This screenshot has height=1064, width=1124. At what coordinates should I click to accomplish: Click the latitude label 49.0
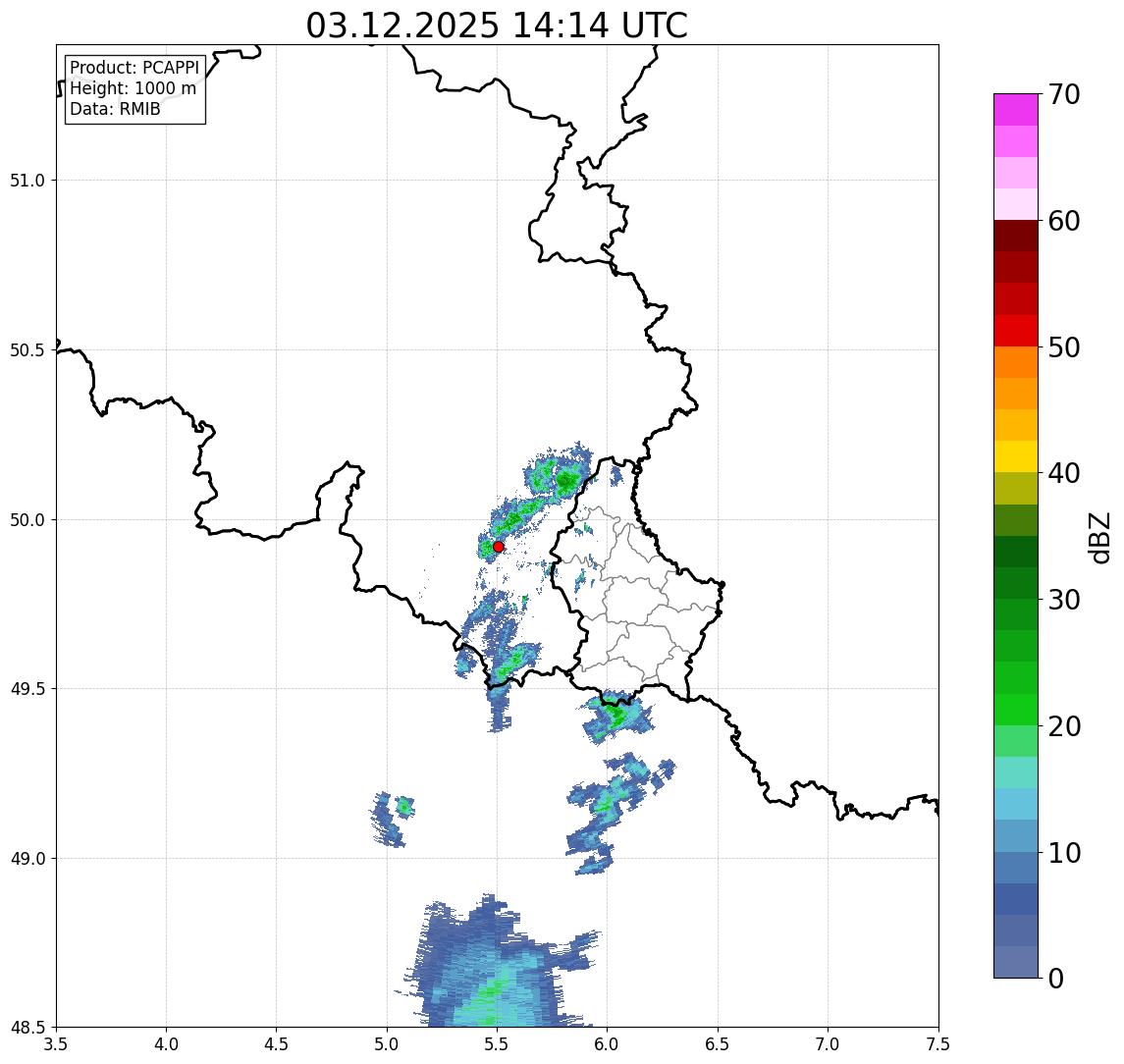point(27,858)
